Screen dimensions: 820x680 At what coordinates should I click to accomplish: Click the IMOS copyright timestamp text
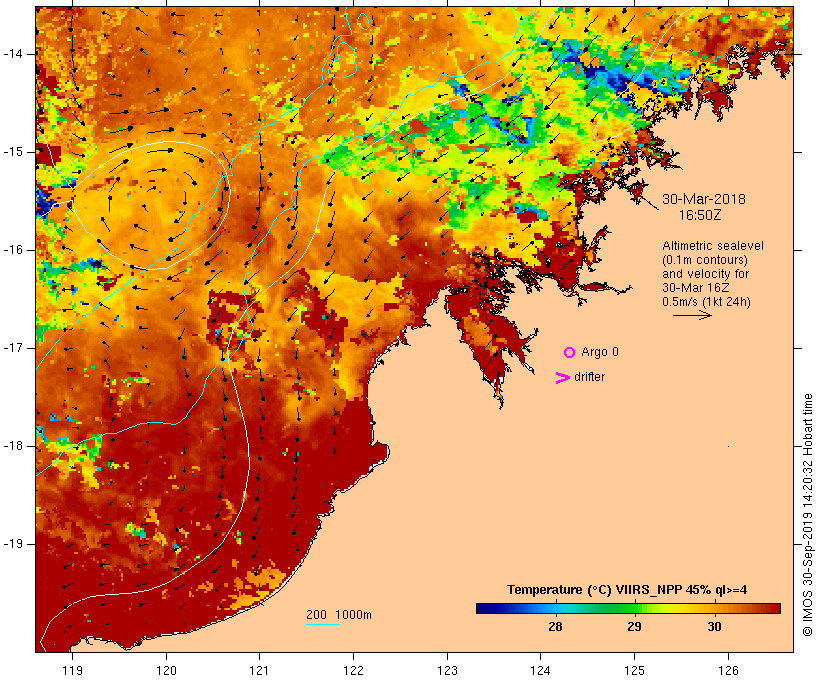808,515
